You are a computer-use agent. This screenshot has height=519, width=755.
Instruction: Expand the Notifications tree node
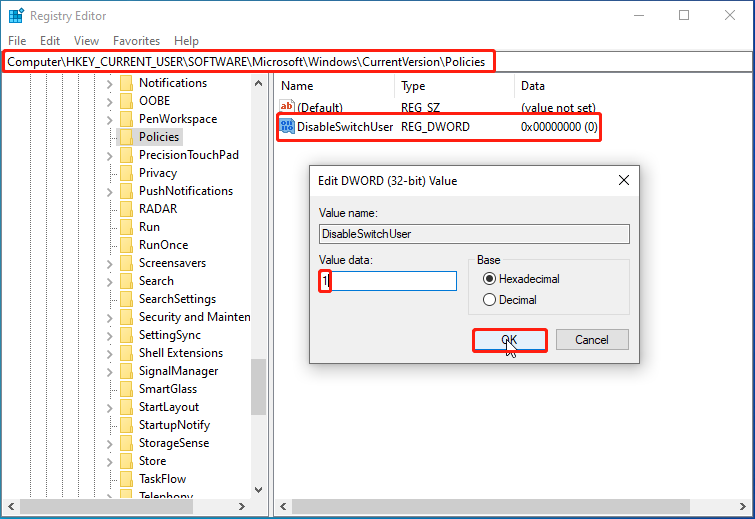click(x=109, y=84)
